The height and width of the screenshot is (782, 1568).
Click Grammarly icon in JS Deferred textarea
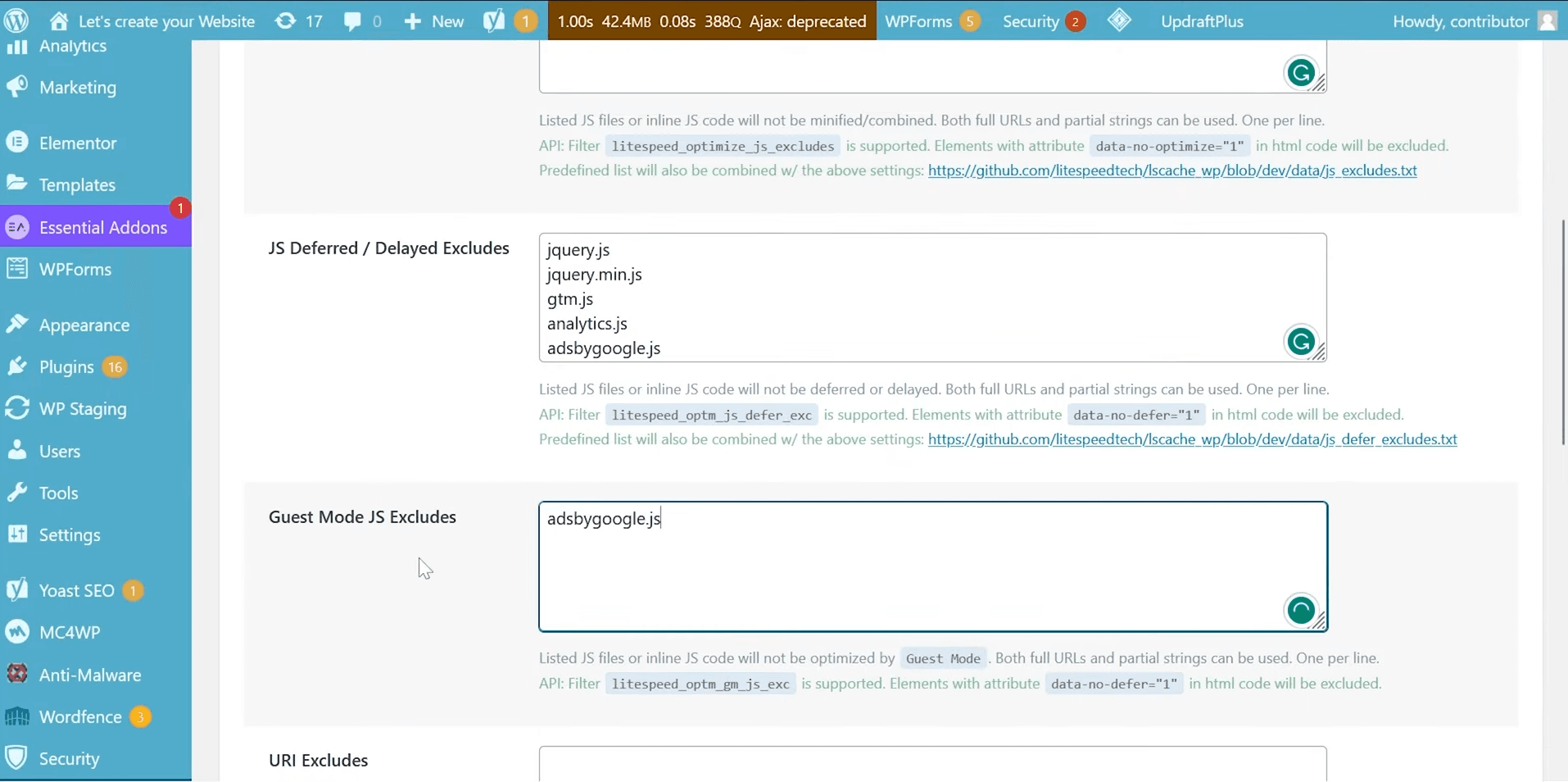click(x=1301, y=342)
